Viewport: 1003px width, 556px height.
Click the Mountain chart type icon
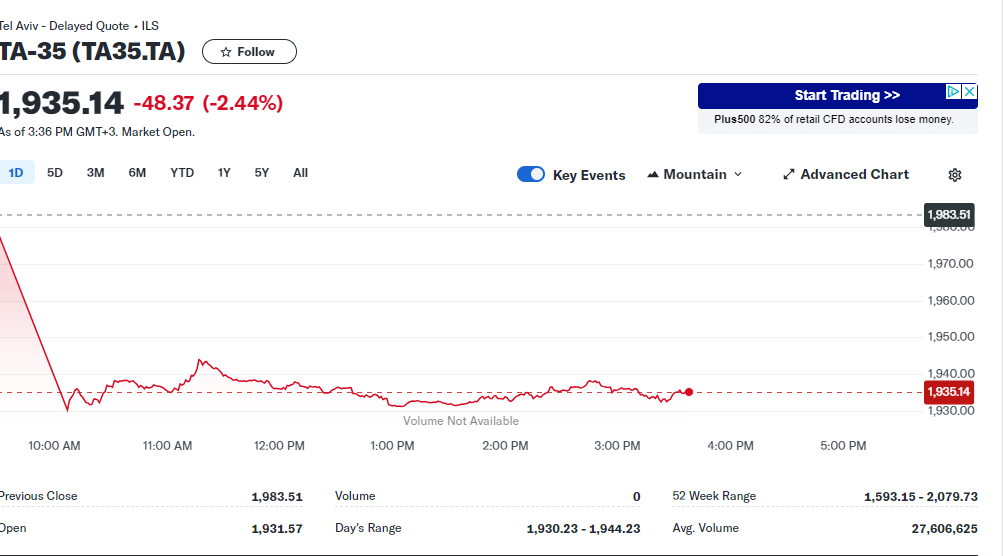pyautogui.click(x=653, y=175)
